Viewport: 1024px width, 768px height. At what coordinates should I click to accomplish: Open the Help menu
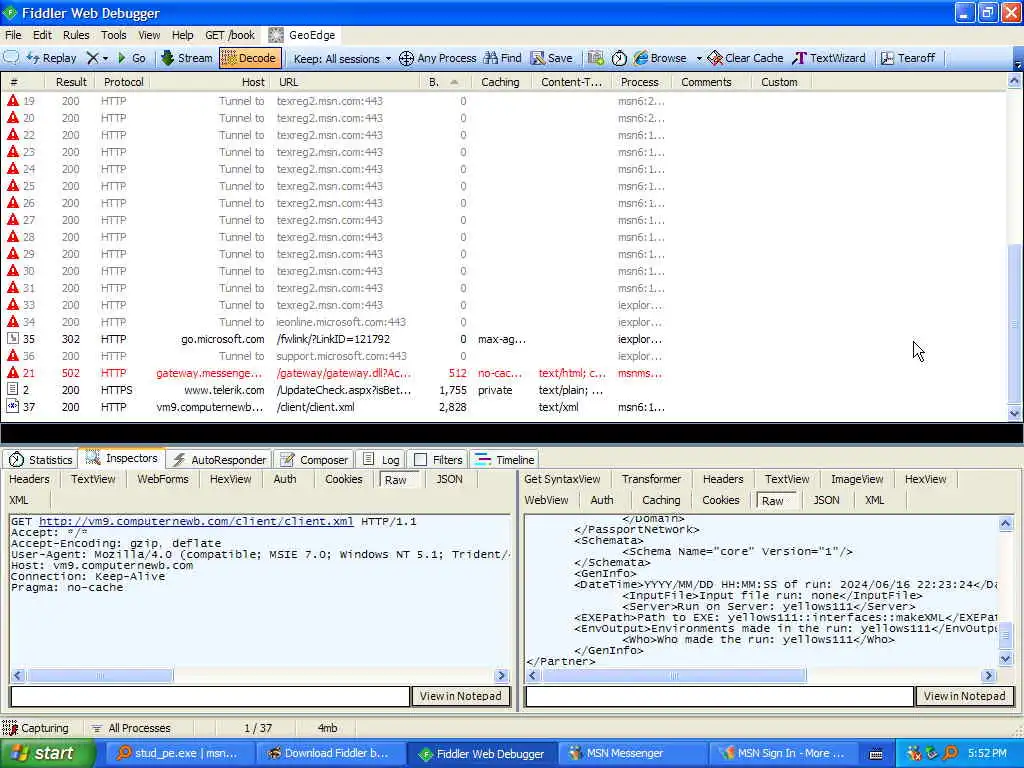(x=182, y=35)
